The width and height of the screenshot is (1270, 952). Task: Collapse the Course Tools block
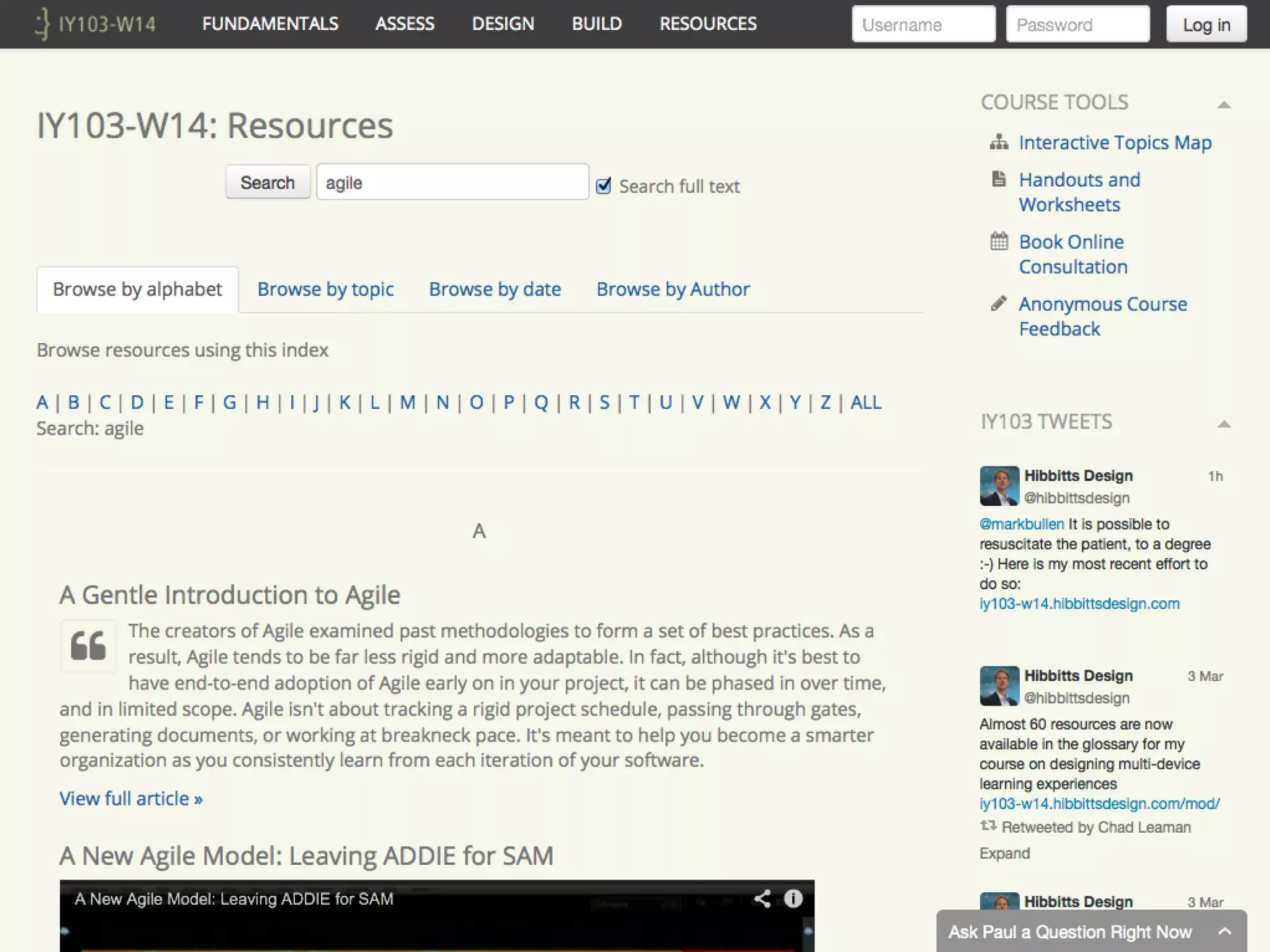[x=1223, y=104]
